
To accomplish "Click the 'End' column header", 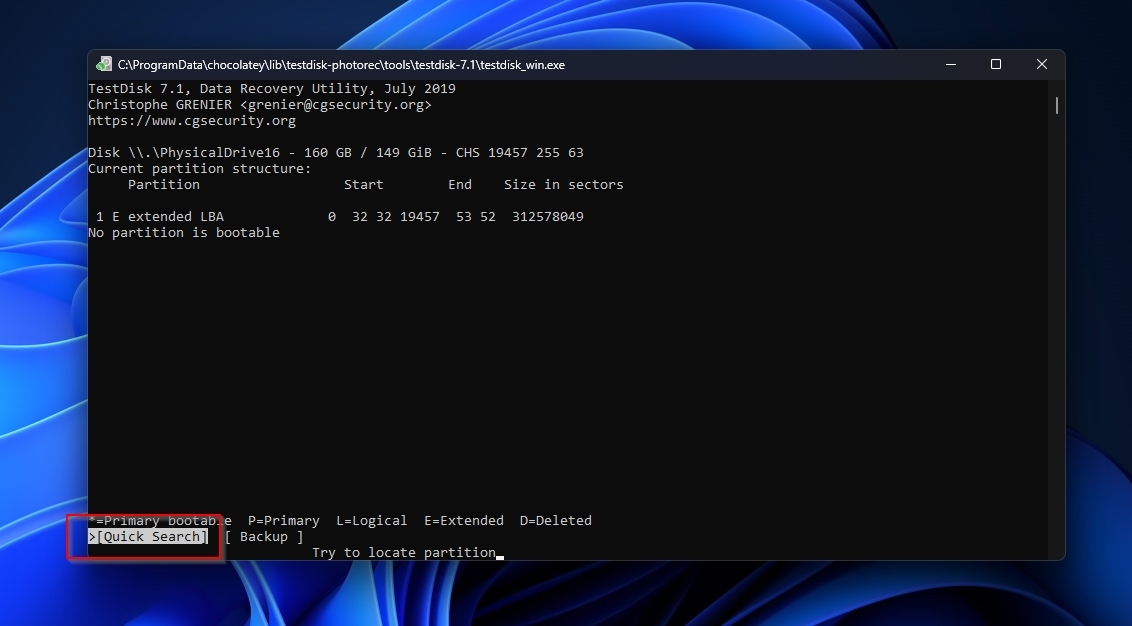I will click(x=460, y=184).
